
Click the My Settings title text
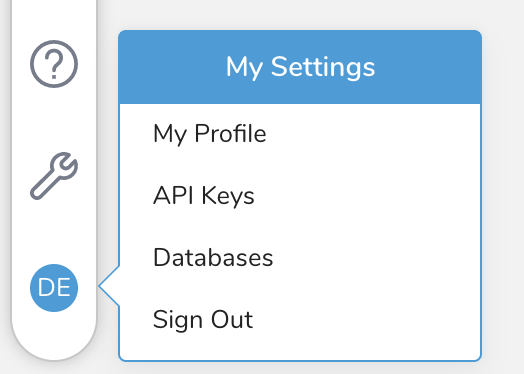300,67
